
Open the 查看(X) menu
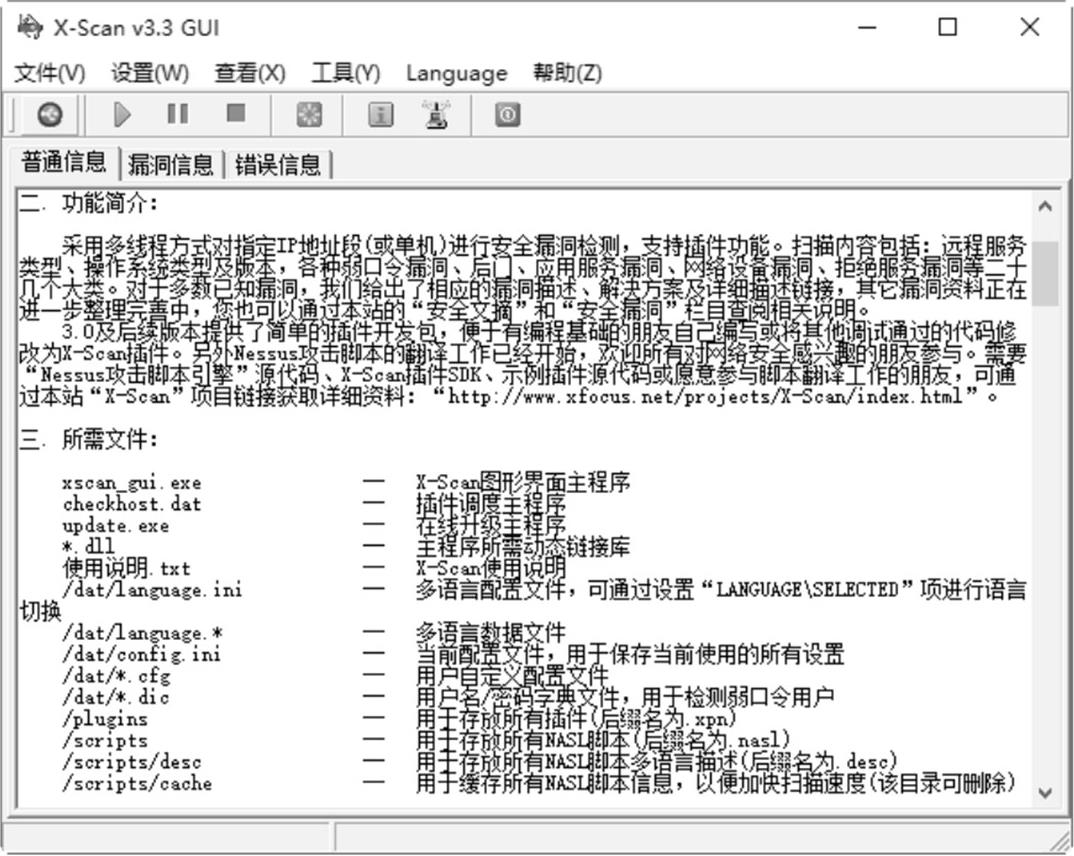point(249,73)
